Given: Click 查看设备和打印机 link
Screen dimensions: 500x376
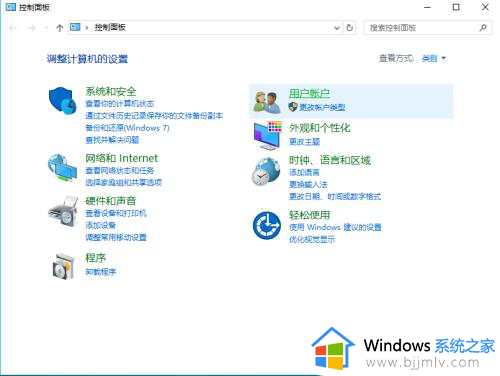Looking at the screenshot, I should (116, 213).
